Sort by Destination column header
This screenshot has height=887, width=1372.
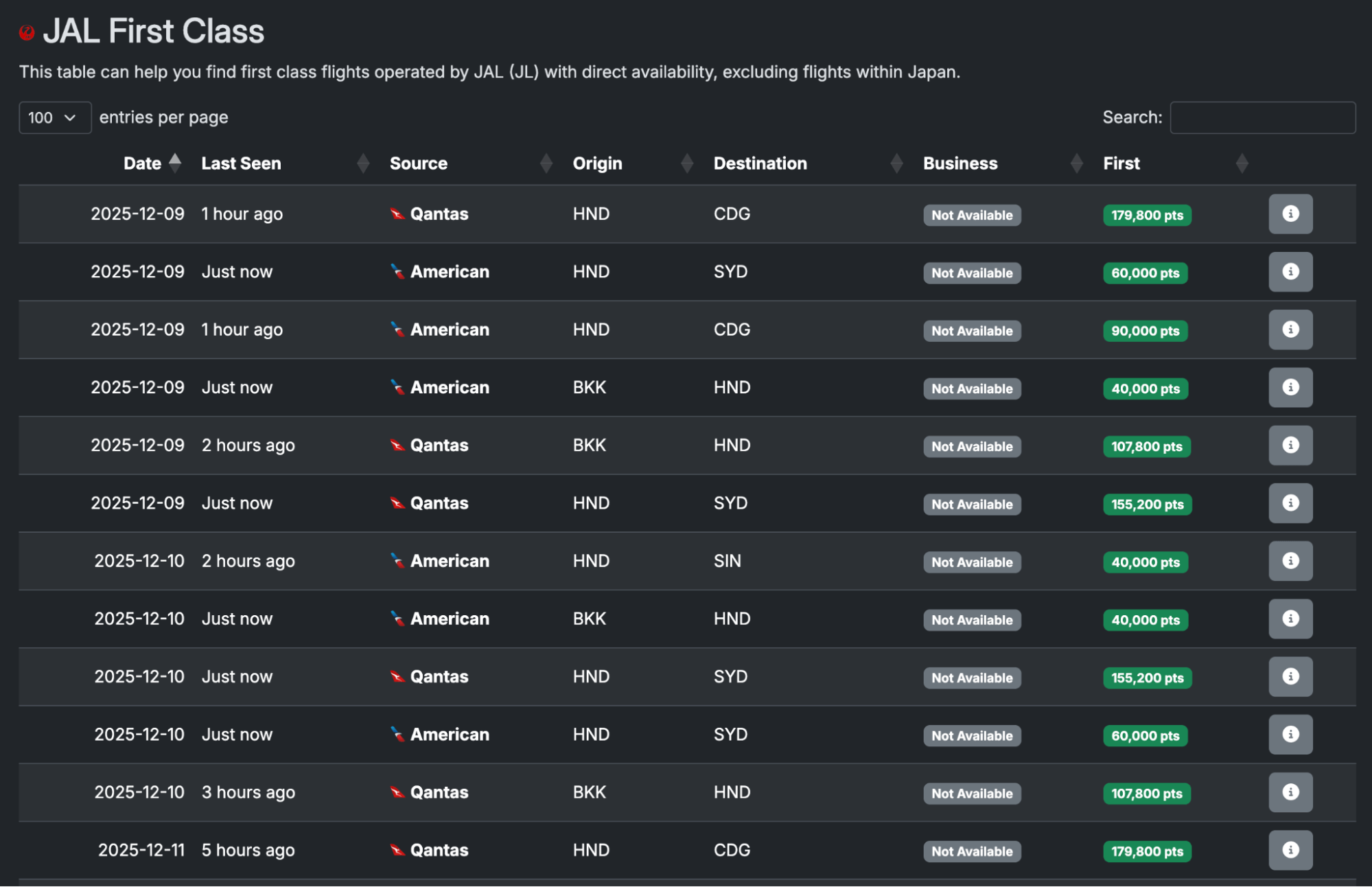tap(760, 163)
